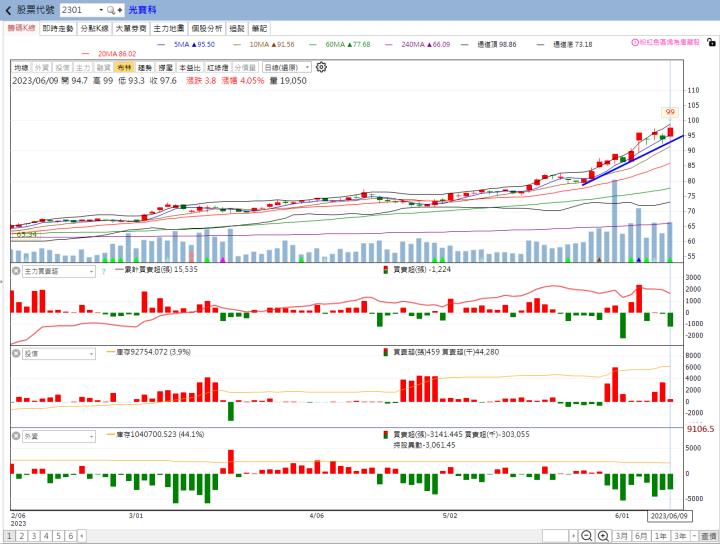Viewport: 720px width, 544px height.
Task: Toggle the 紅綠燈 indicator button
Action: point(218,67)
